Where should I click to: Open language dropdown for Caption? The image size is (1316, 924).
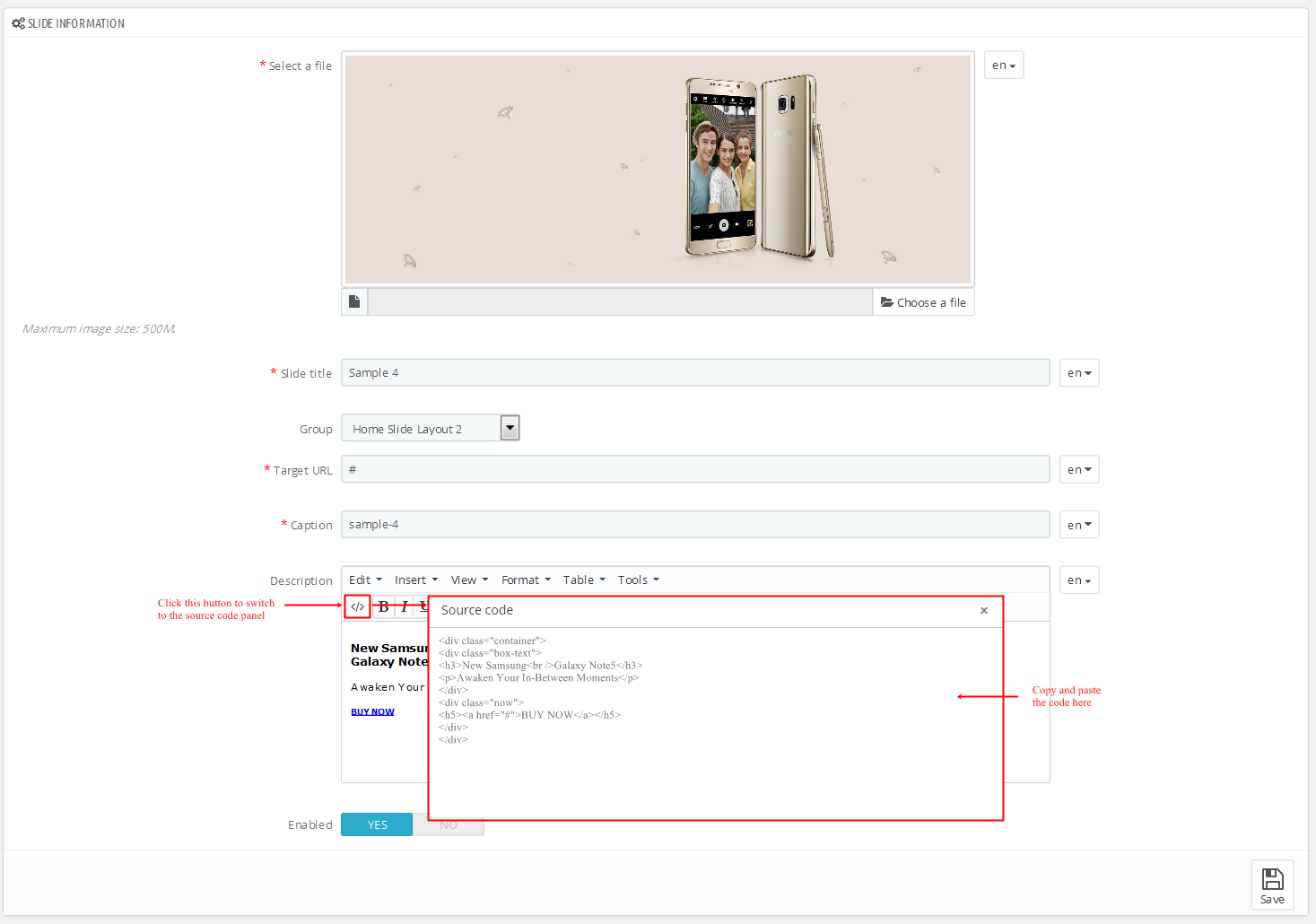[x=1079, y=525]
